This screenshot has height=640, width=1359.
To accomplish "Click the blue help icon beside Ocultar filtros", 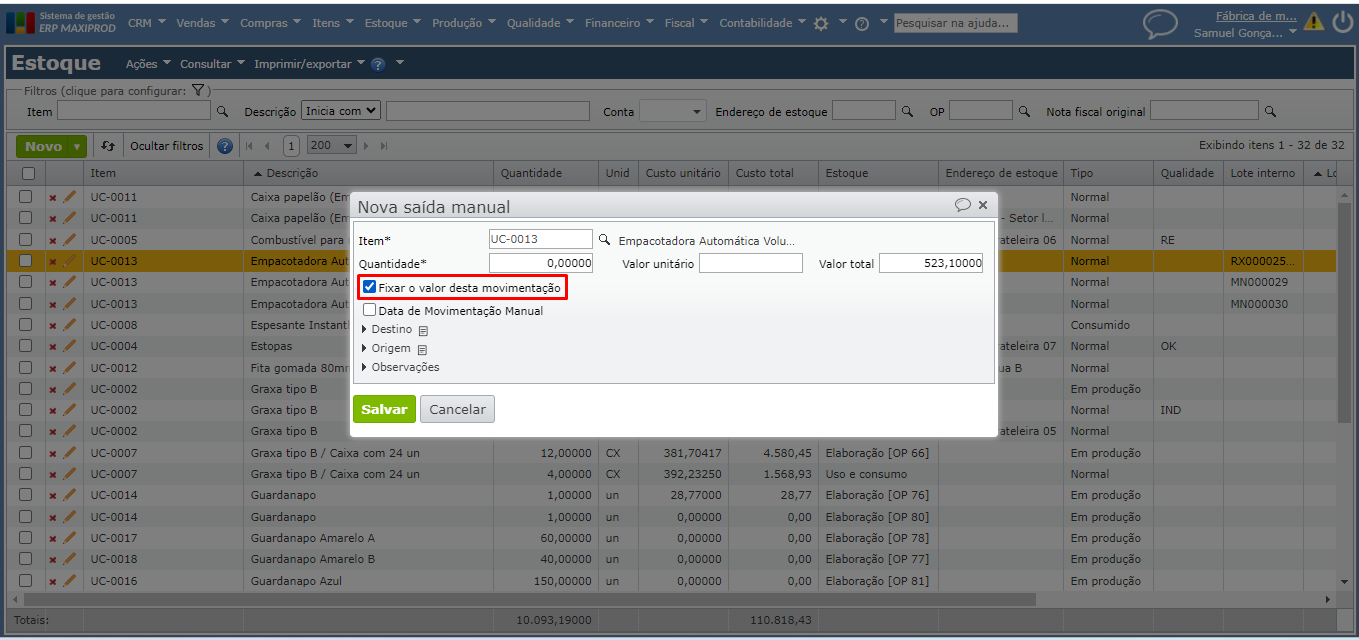I will (x=225, y=146).
